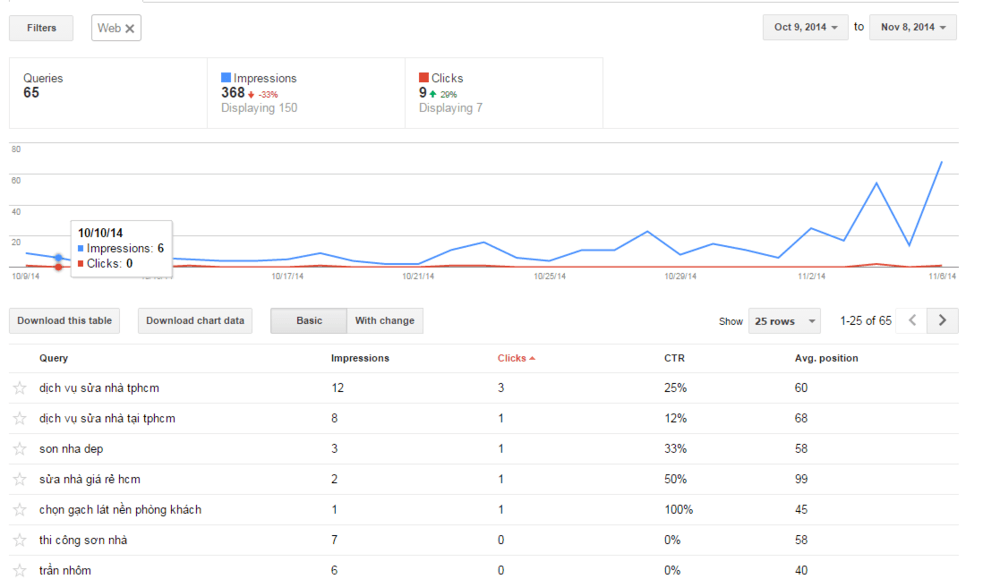Sort table by Impressions column
Viewport: 1000px width, 579px height.
tap(360, 358)
